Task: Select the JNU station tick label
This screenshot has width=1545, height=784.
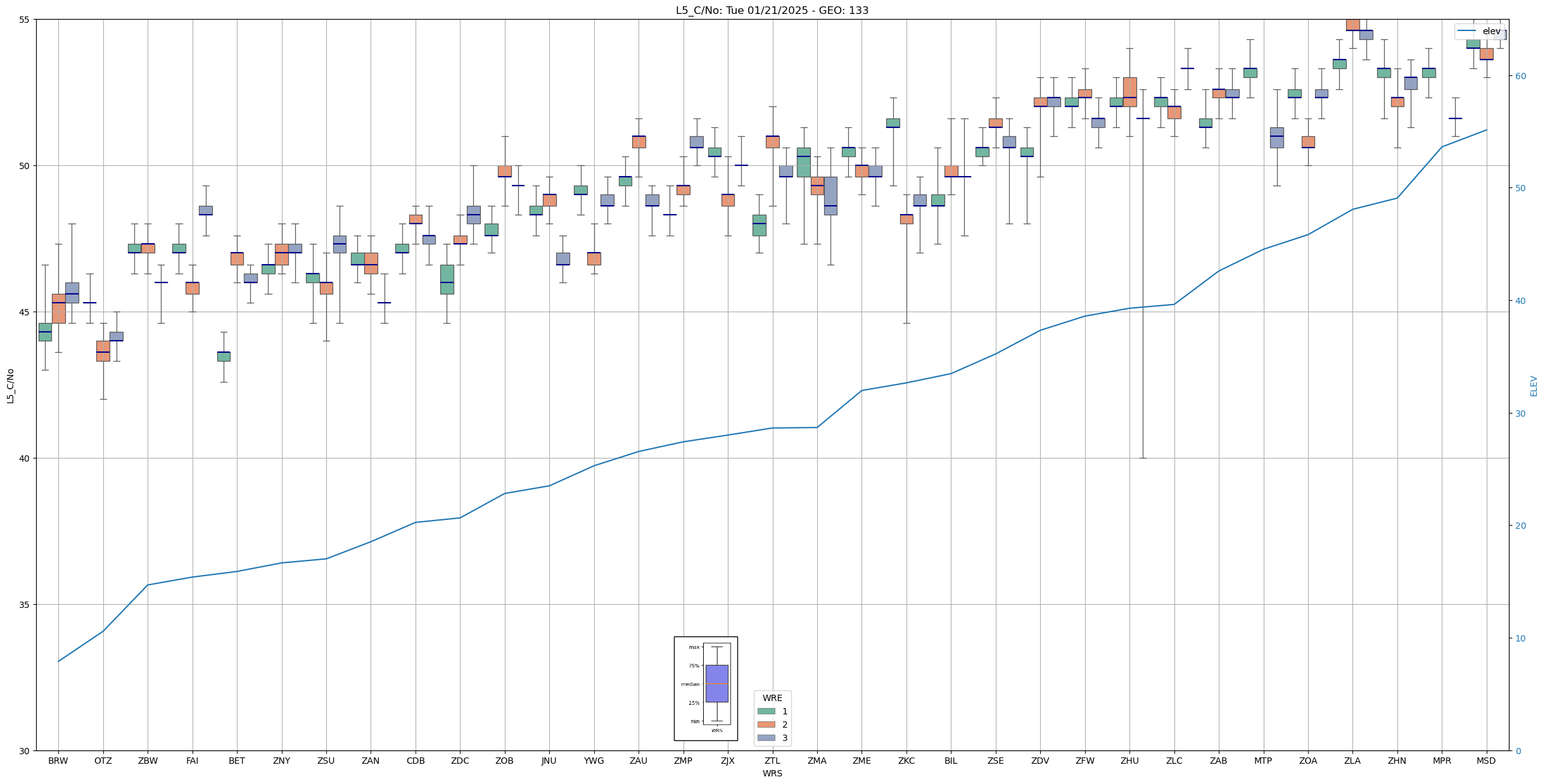Action: tap(549, 761)
